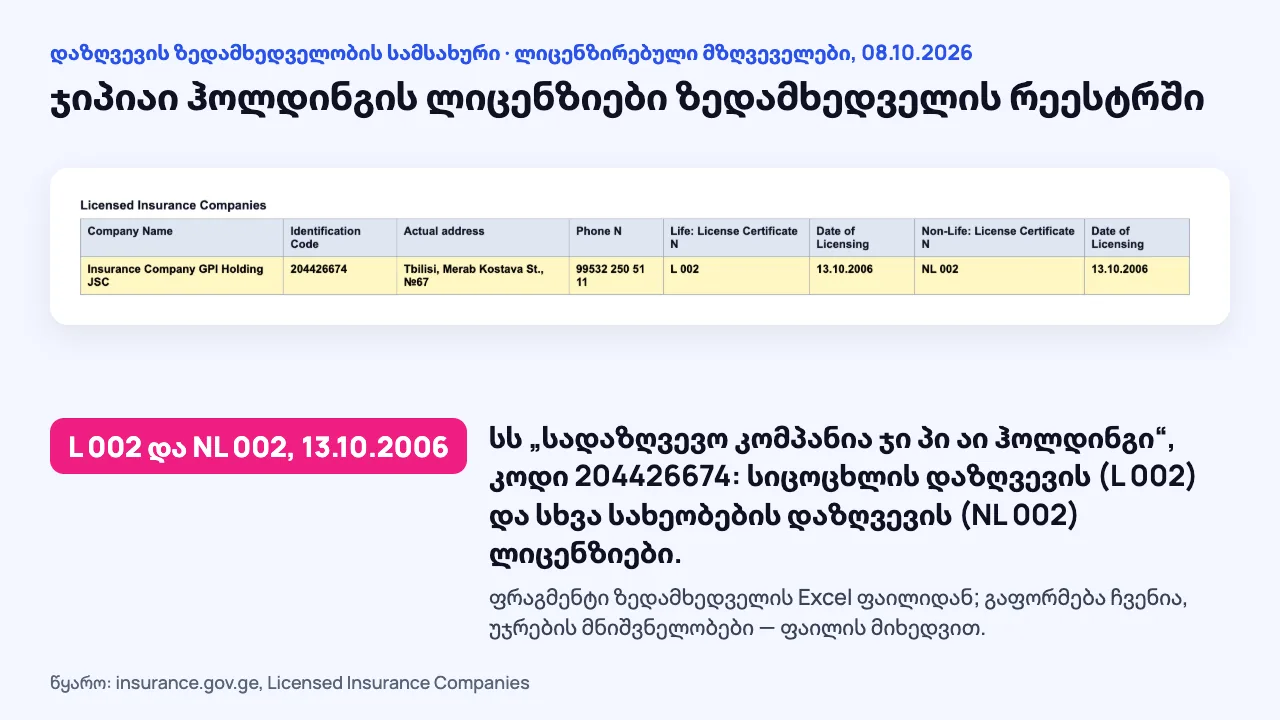Select the 'L 002' license cell
The height and width of the screenshot is (720, 1280).
[x=736, y=276]
